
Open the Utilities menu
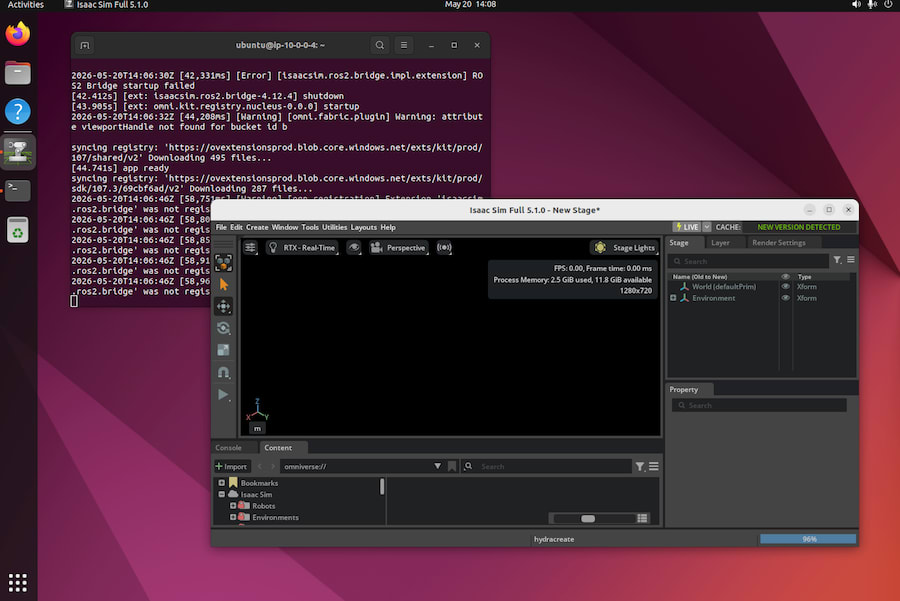click(335, 227)
